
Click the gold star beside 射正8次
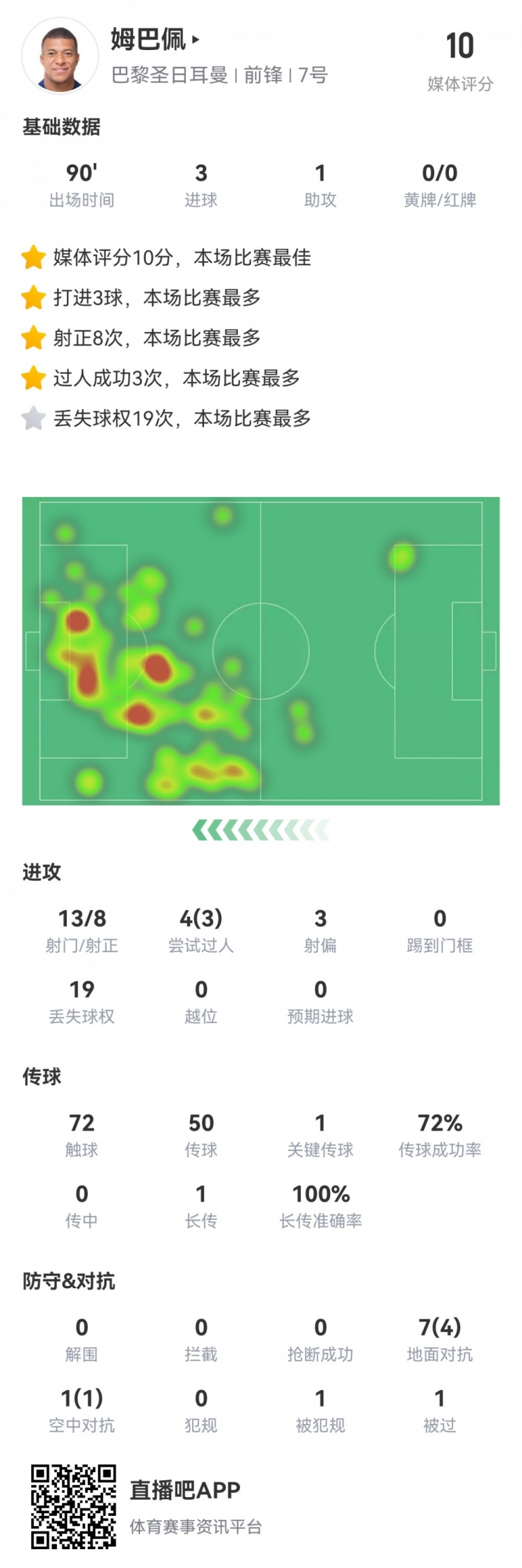(33, 338)
